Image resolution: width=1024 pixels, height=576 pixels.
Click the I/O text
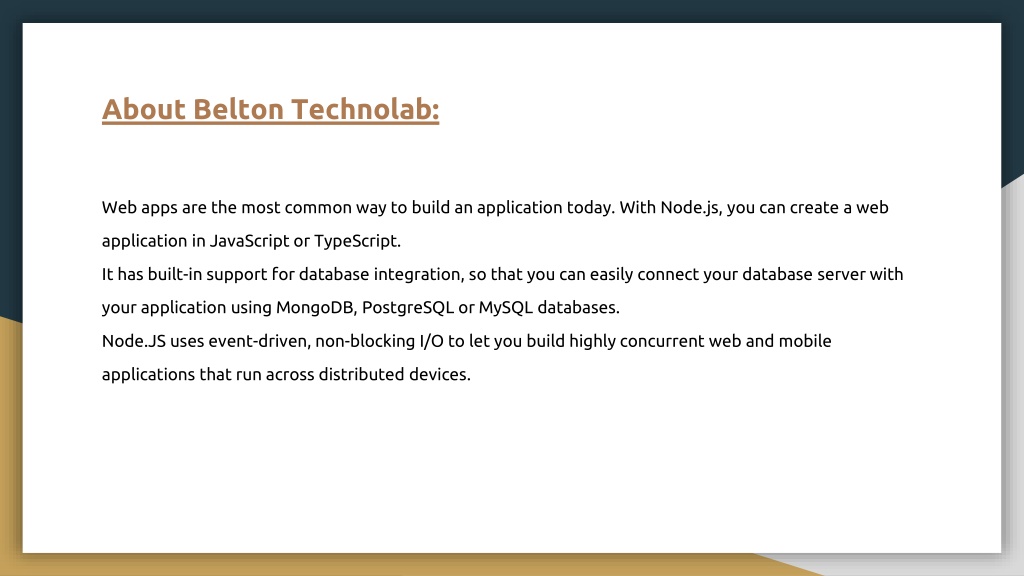(x=432, y=341)
